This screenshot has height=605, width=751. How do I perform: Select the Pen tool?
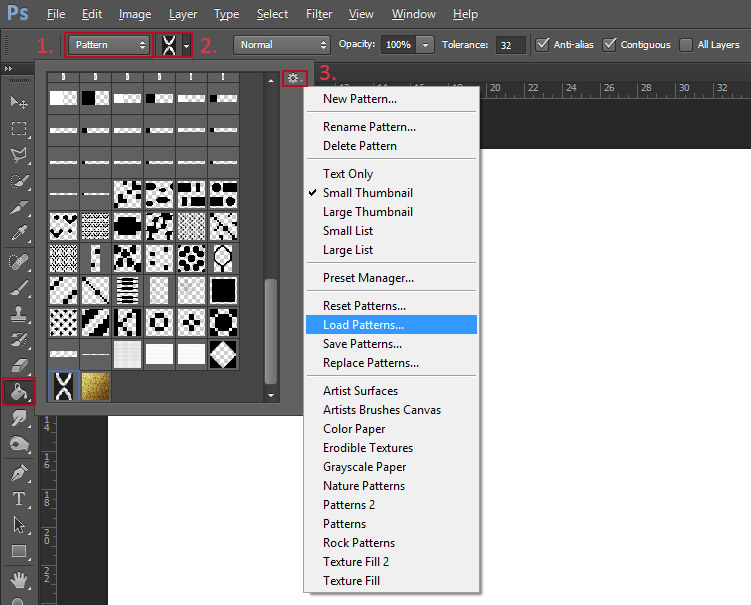(18, 472)
